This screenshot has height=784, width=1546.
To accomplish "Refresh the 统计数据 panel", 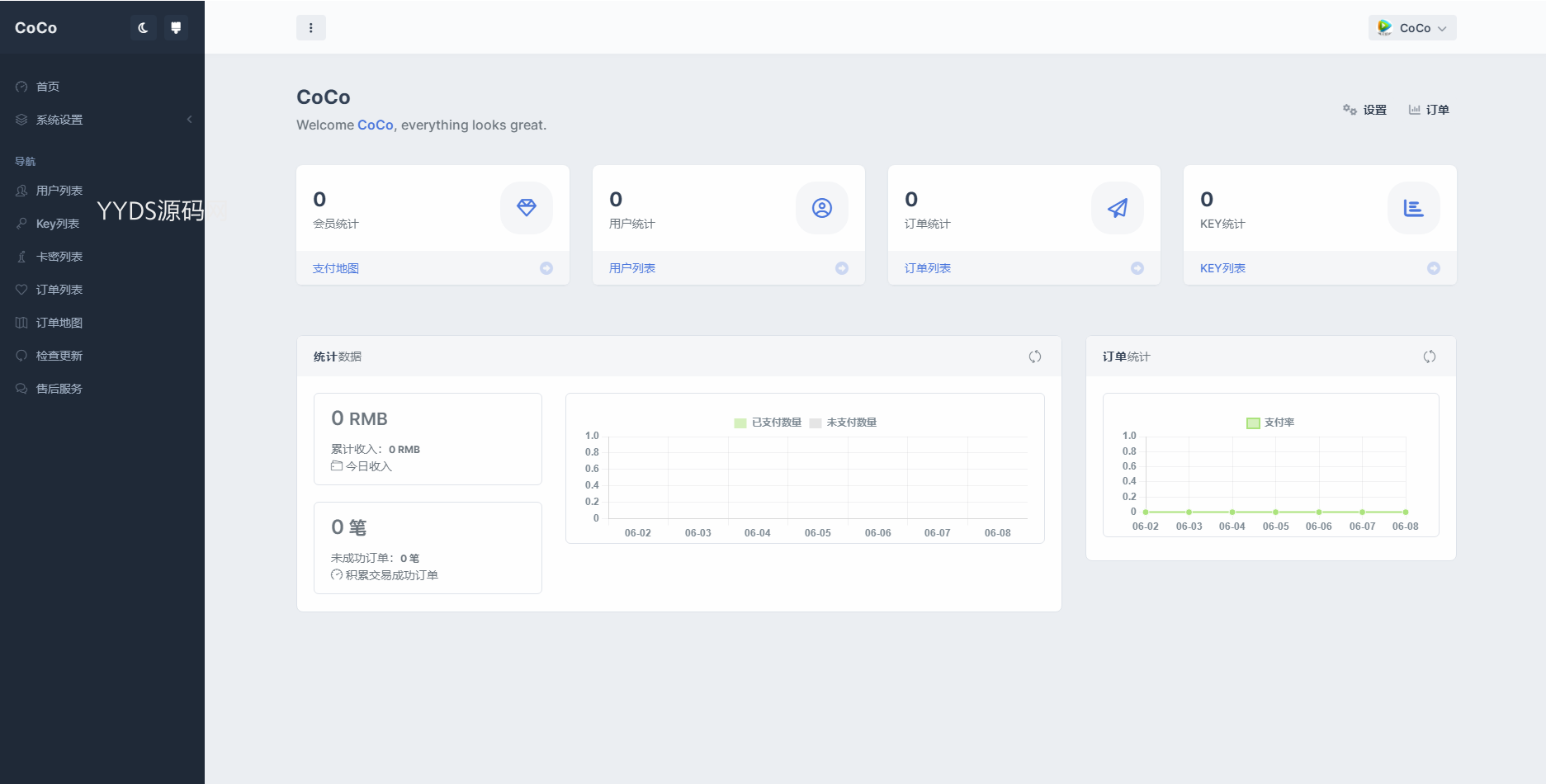I will click(1034, 357).
